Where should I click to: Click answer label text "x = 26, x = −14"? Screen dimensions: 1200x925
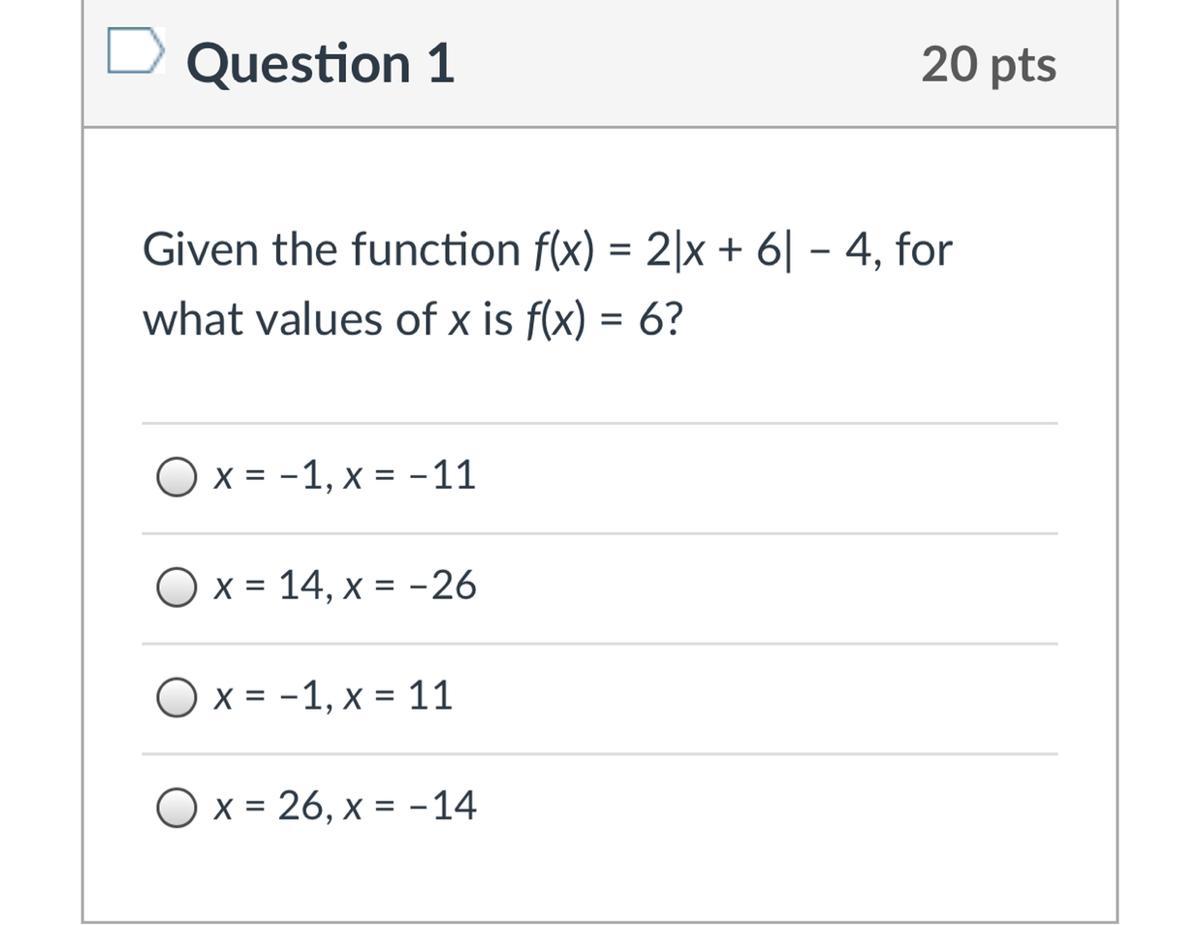344,806
